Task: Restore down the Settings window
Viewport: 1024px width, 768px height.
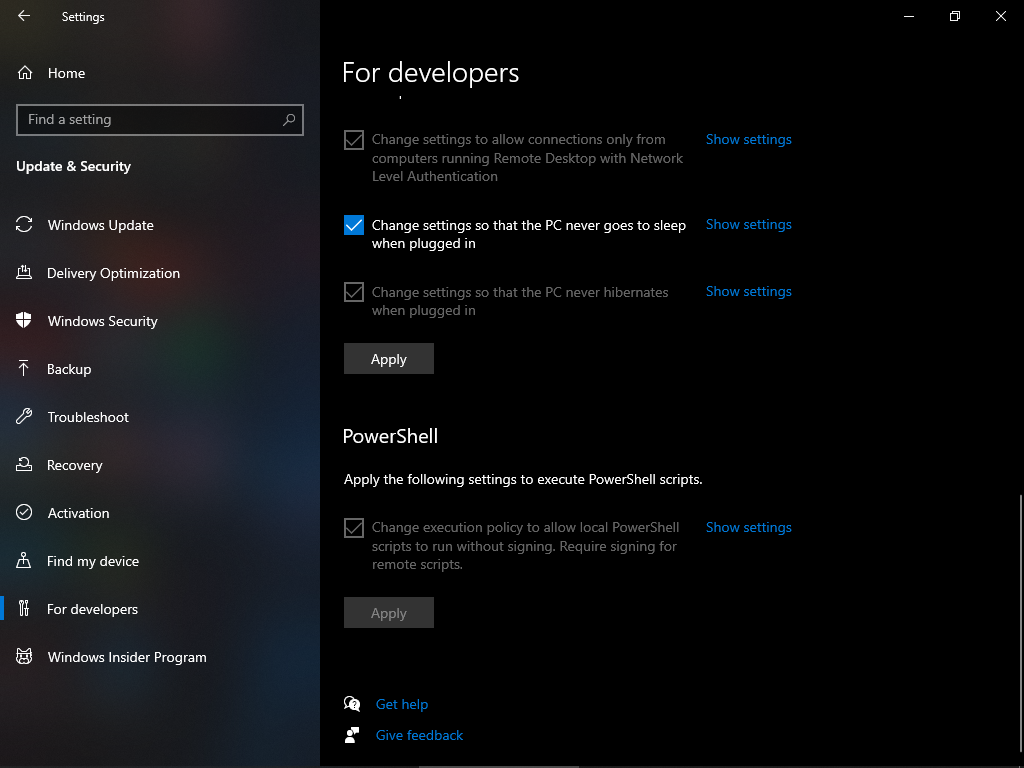Action: [x=955, y=16]
